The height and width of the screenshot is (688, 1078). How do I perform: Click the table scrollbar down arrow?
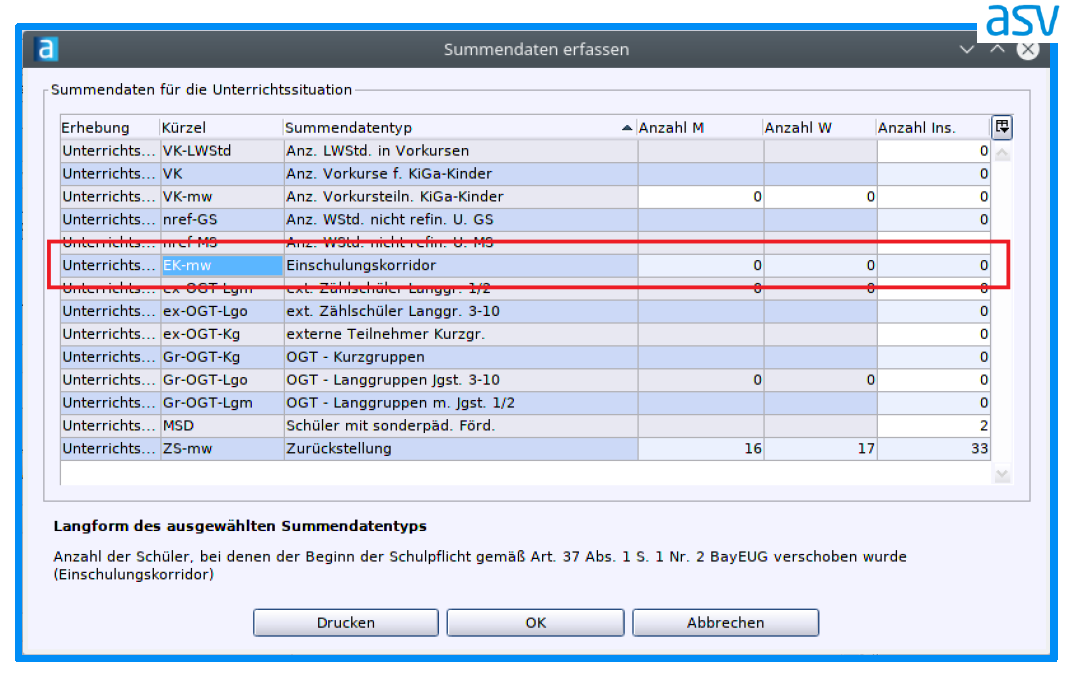(x=1002, y=474)
